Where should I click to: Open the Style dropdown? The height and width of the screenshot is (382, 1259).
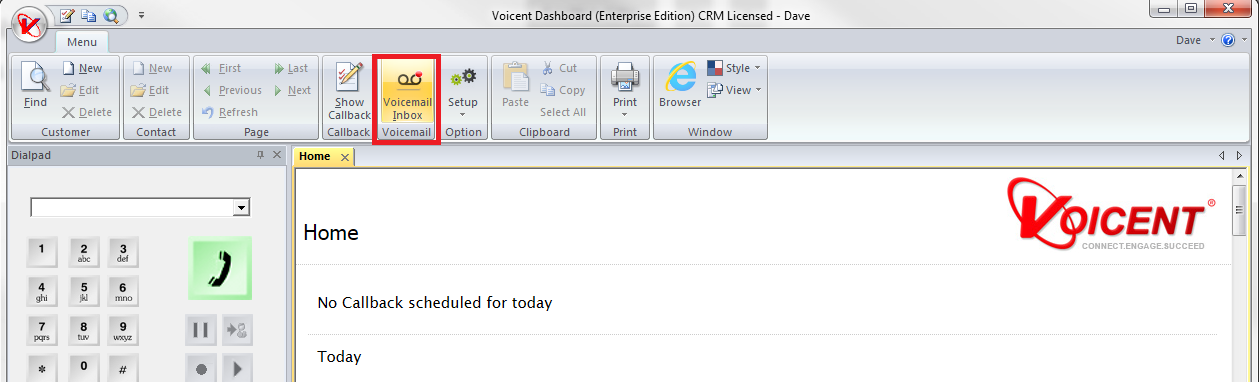point(734,68)
